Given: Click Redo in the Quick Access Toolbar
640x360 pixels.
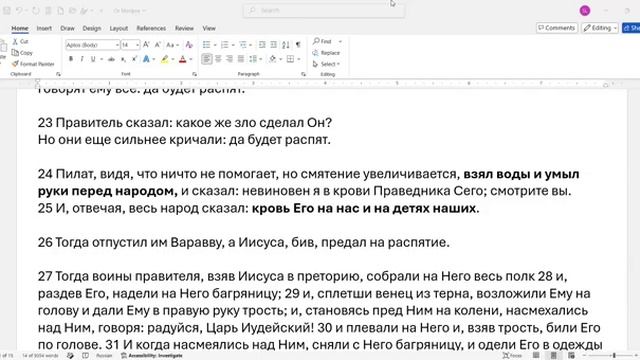Looking at the screenshot, I should tap(36, 11).
